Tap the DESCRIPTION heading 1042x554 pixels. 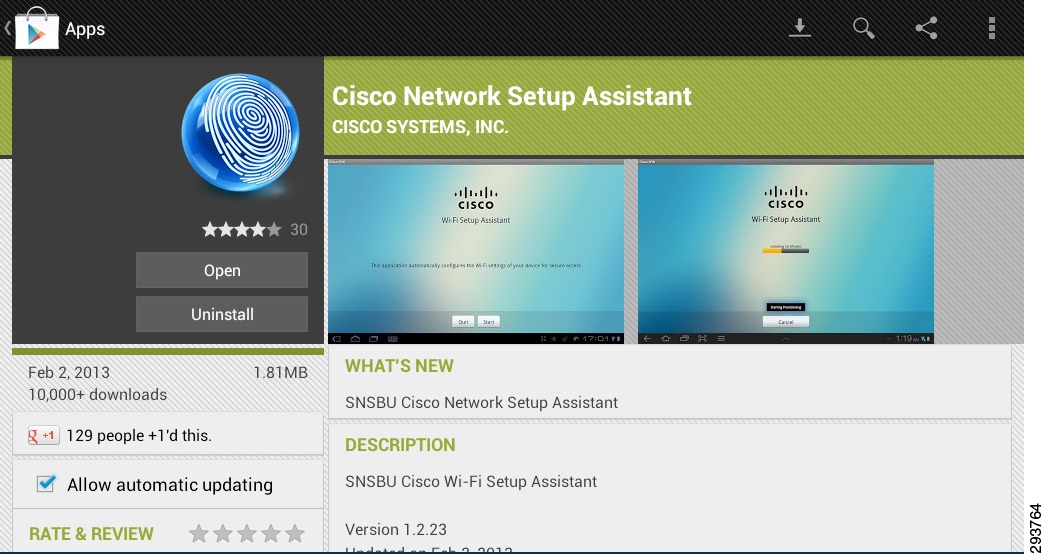400,445
